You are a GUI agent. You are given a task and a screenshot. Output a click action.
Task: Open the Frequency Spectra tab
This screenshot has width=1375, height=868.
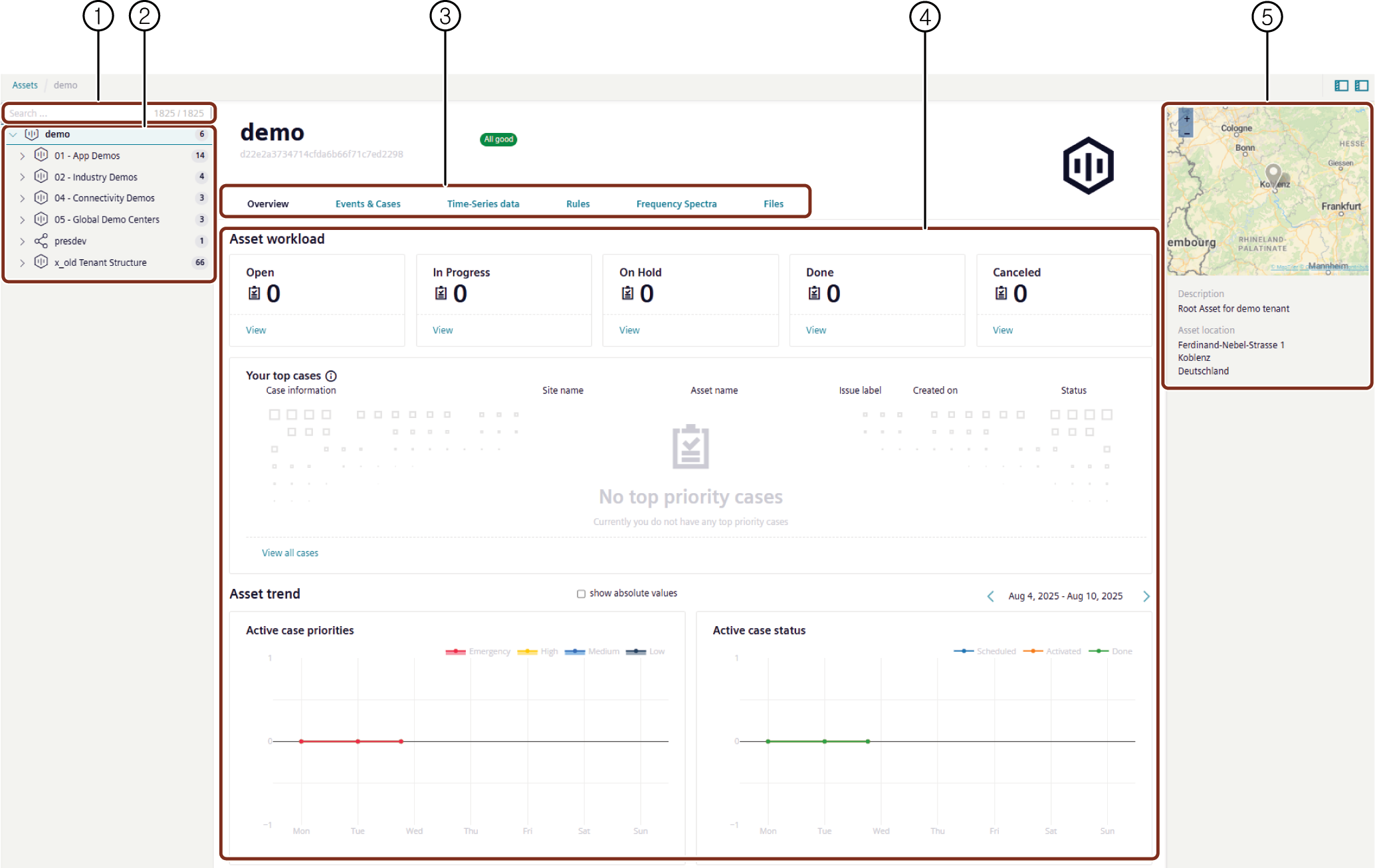click(x=676, y=204)
